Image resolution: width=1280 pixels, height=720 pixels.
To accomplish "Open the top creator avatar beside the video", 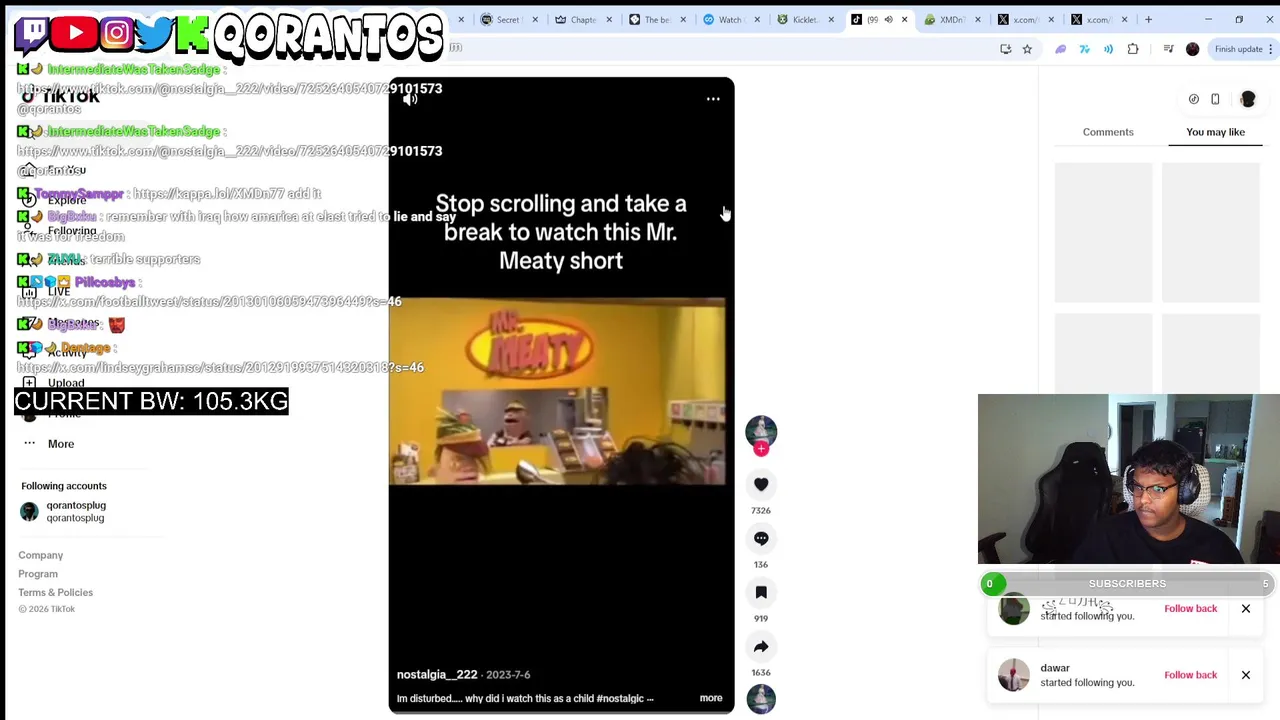I will [x=761, y=432].
